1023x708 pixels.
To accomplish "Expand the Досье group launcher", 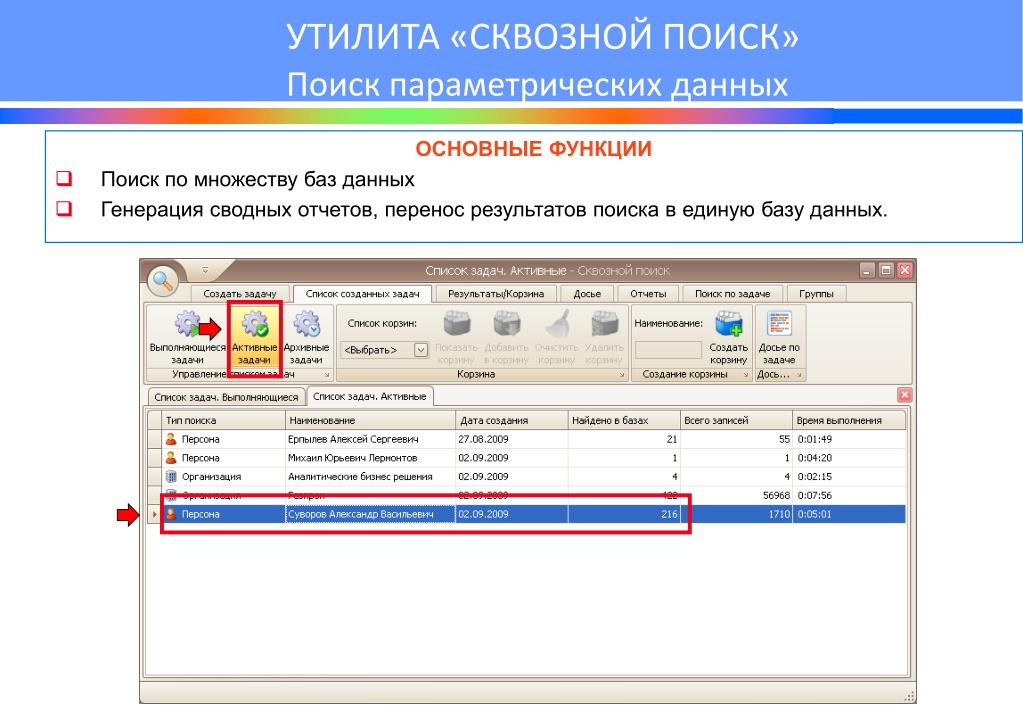I will [799, 375].
